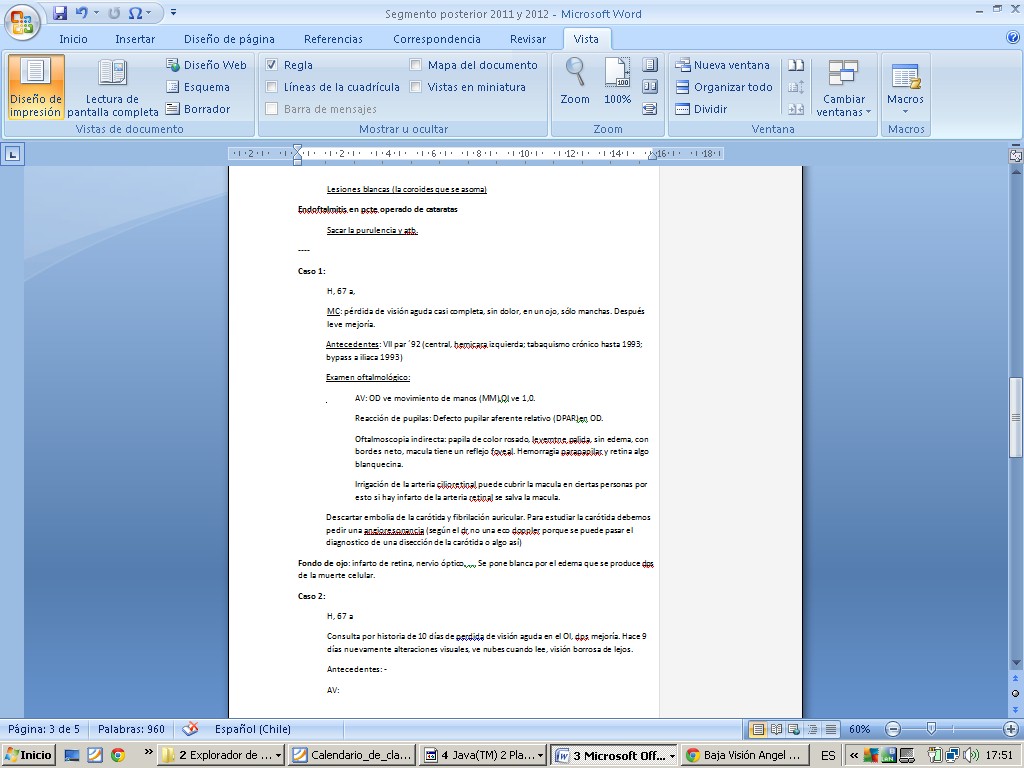Screen dimensions: 1024x768
Task: Uncheck the Regla checkbox
Action: [272, 65]
